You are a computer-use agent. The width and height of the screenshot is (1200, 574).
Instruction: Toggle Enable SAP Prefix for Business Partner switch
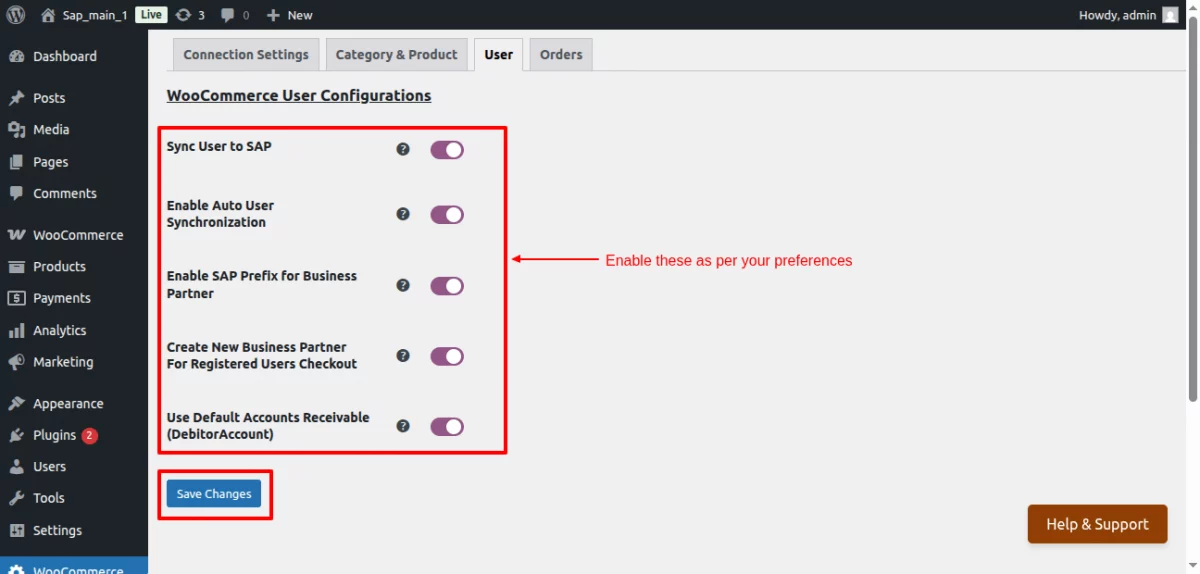point(447,286)
